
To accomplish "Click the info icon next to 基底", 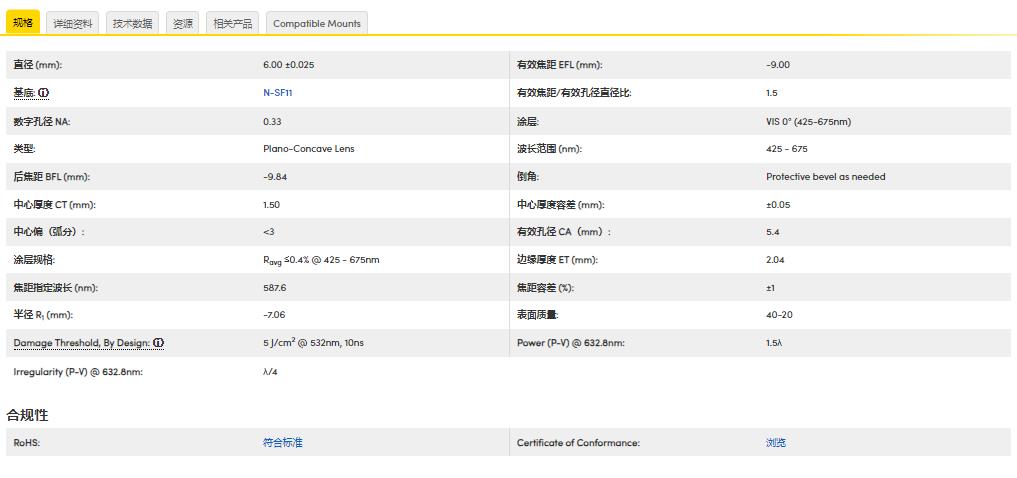I will click(43, 93).
